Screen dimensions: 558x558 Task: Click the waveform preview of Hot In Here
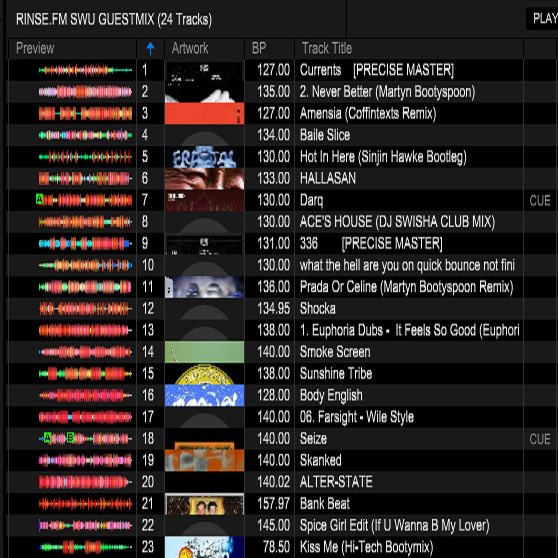click(x=85, y=157)
